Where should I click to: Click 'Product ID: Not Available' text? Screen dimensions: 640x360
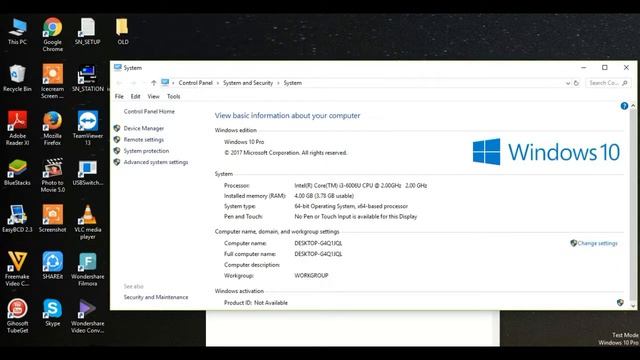256,303
